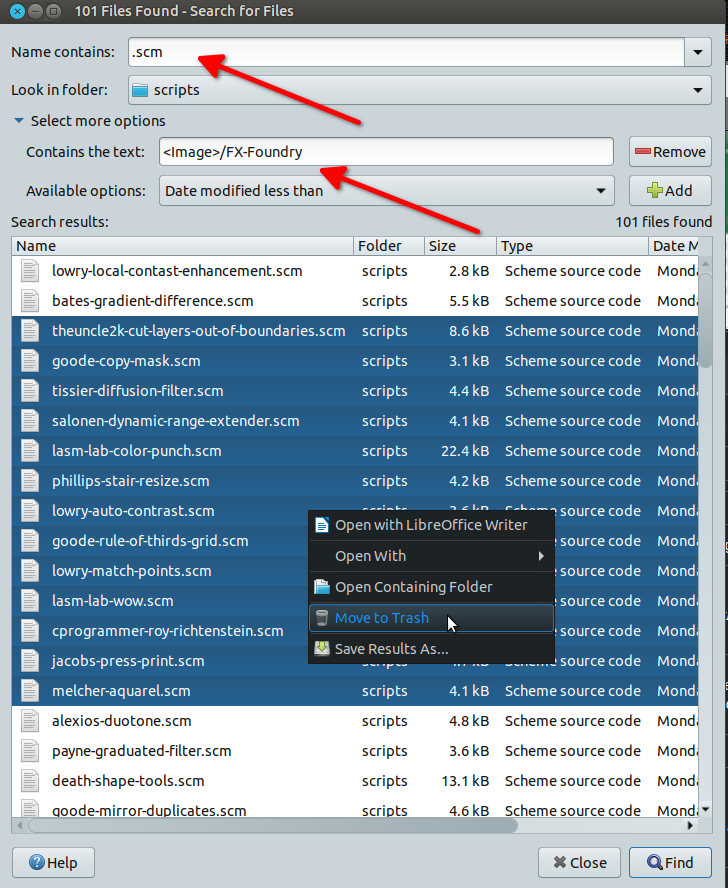Choose Open Containing Folder

point(431,587)
